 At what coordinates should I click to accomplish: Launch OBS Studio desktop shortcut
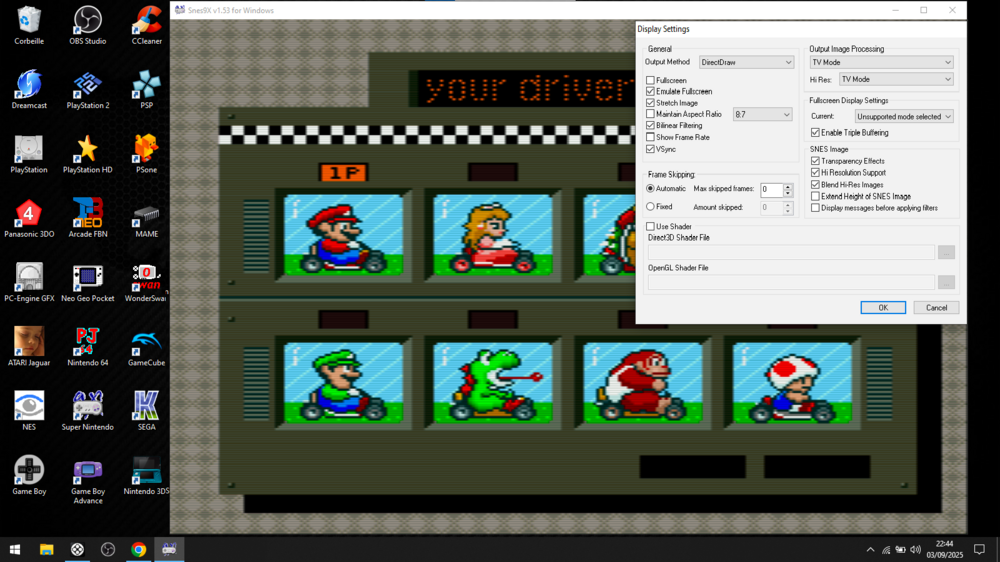(87, 26)
